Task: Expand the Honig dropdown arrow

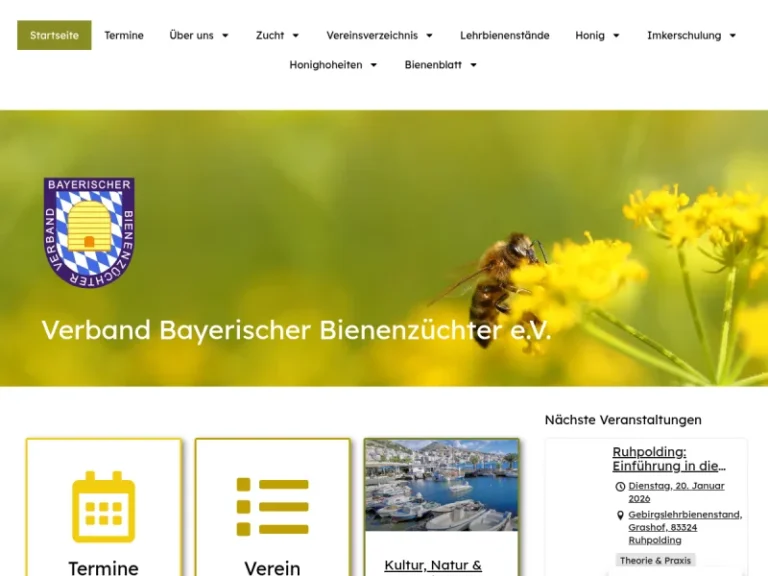Action: point(617,35)
